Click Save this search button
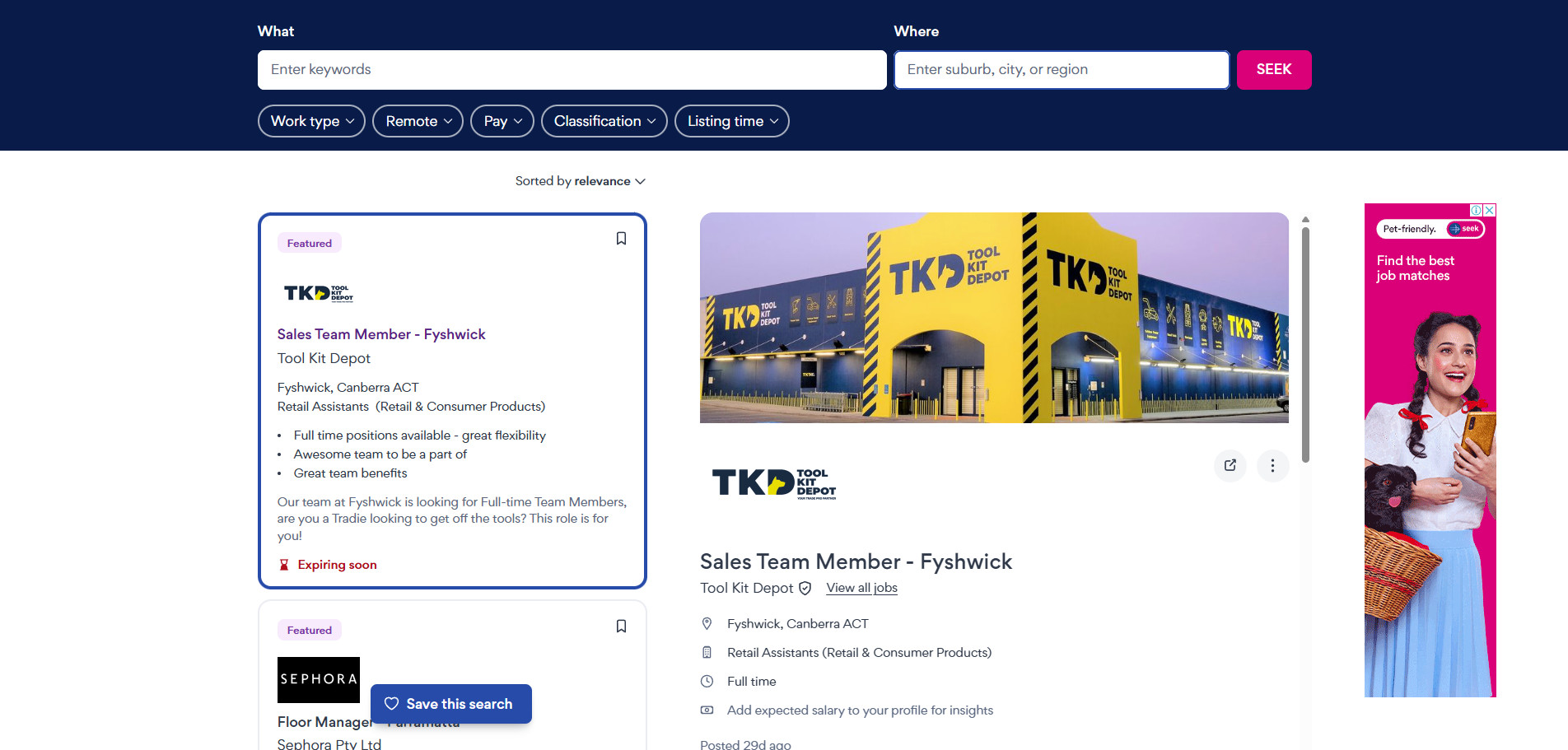Image resolution: width=1568 pixels, height=750 pixels. [450, 704]
